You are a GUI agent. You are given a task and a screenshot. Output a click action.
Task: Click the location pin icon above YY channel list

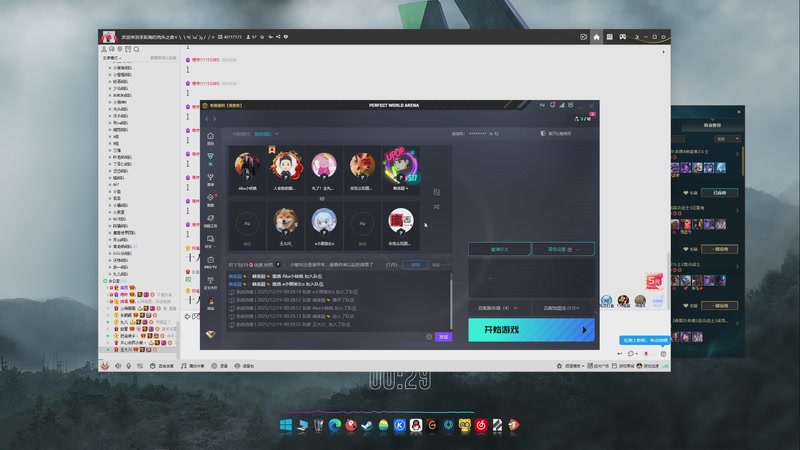120,49
